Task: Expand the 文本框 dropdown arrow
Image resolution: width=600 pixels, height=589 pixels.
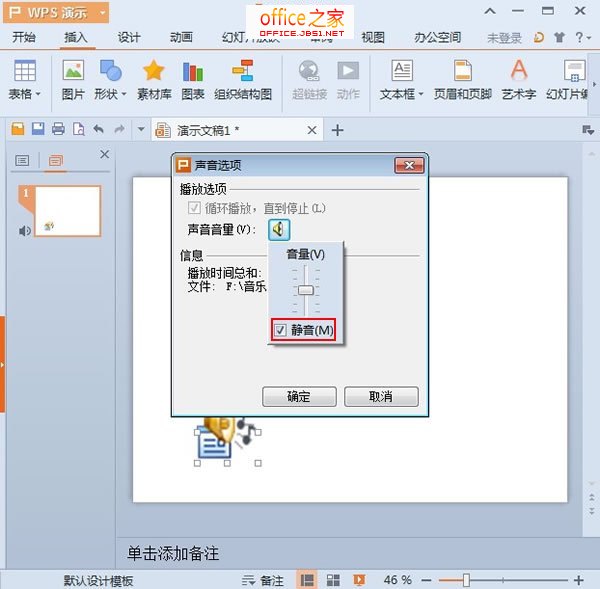Action: [x=421, y=94]
